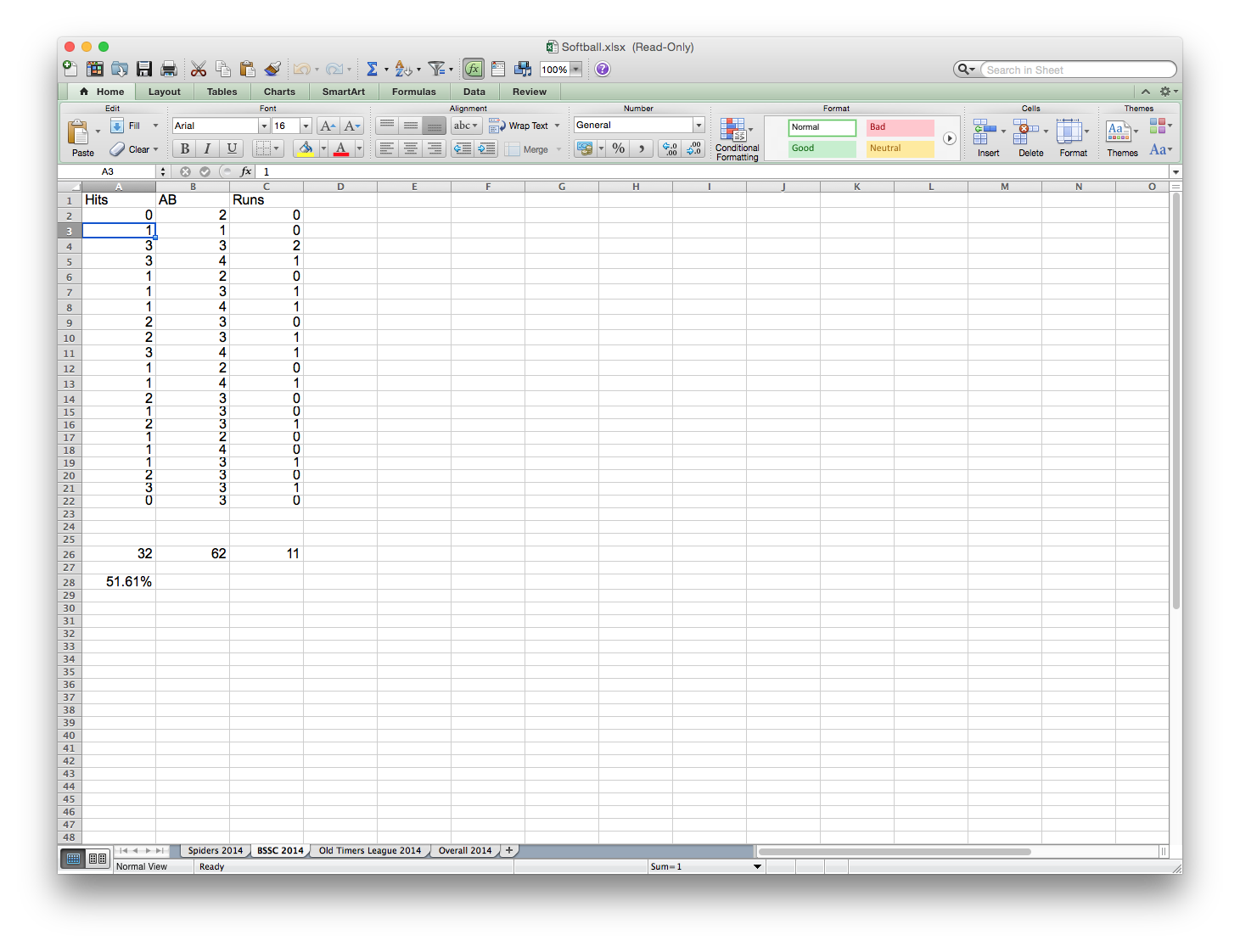Switch to the Spiders 2014 sheet tab
The height and width of the screenshot is (952, 1240).
coord(214,850)
